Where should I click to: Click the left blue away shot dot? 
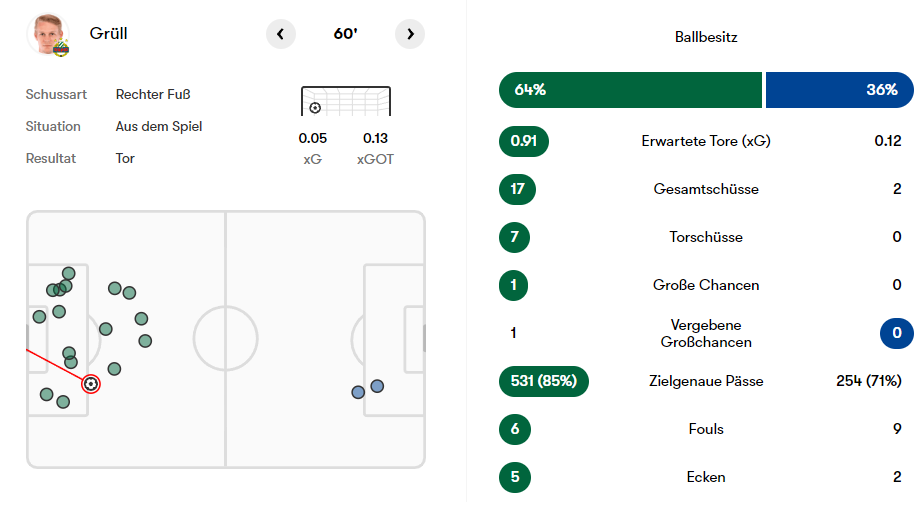coord(358,392)
